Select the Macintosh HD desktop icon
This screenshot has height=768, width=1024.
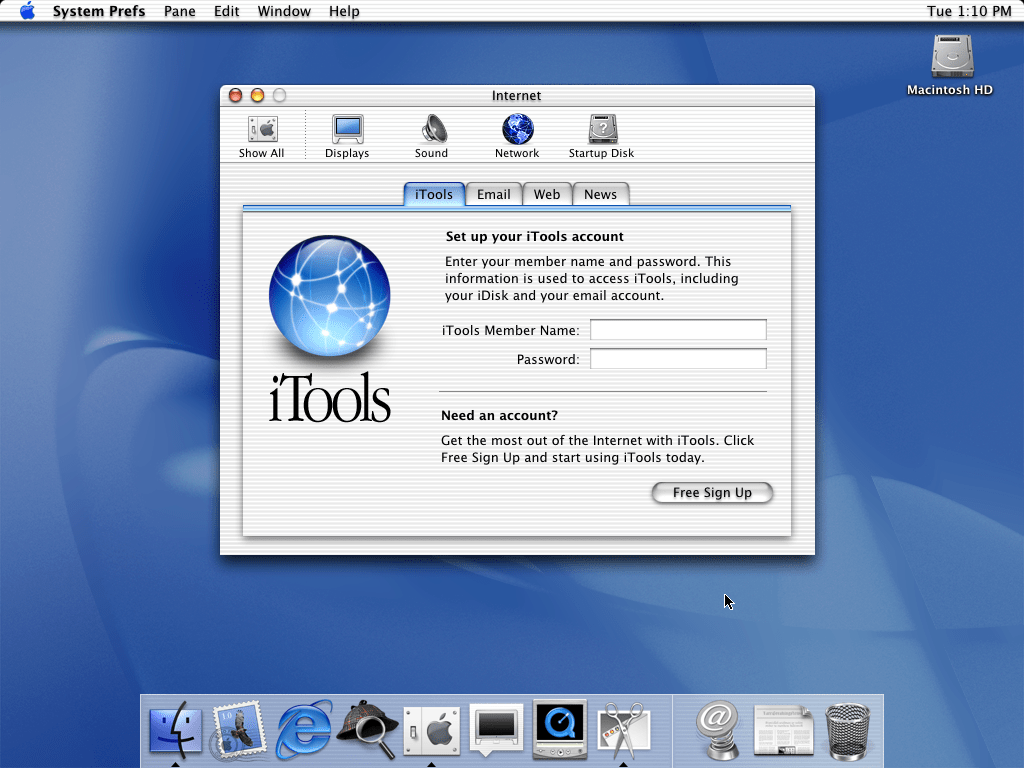click(952, 65)
